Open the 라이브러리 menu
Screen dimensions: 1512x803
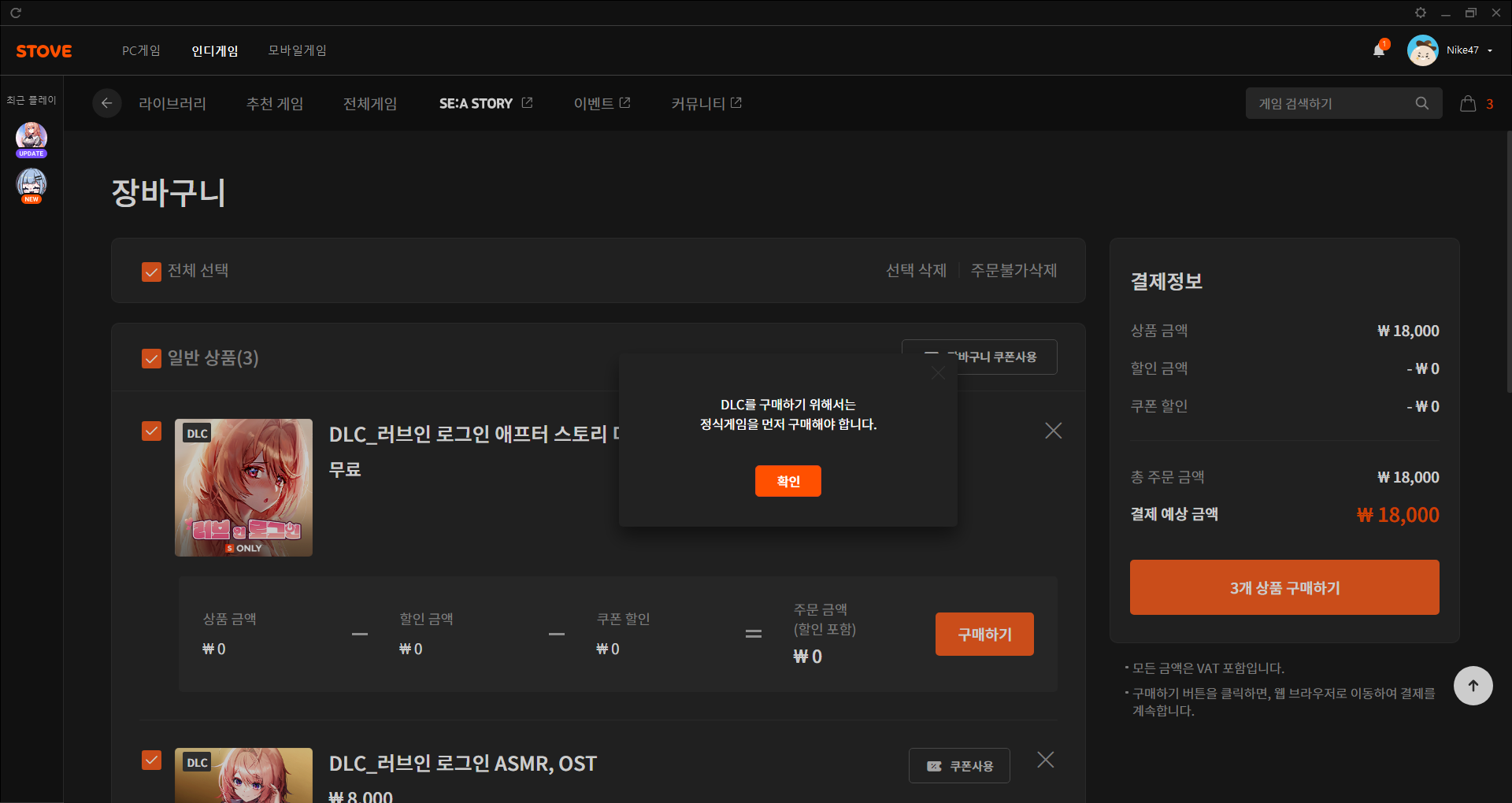tap(172, 104)
